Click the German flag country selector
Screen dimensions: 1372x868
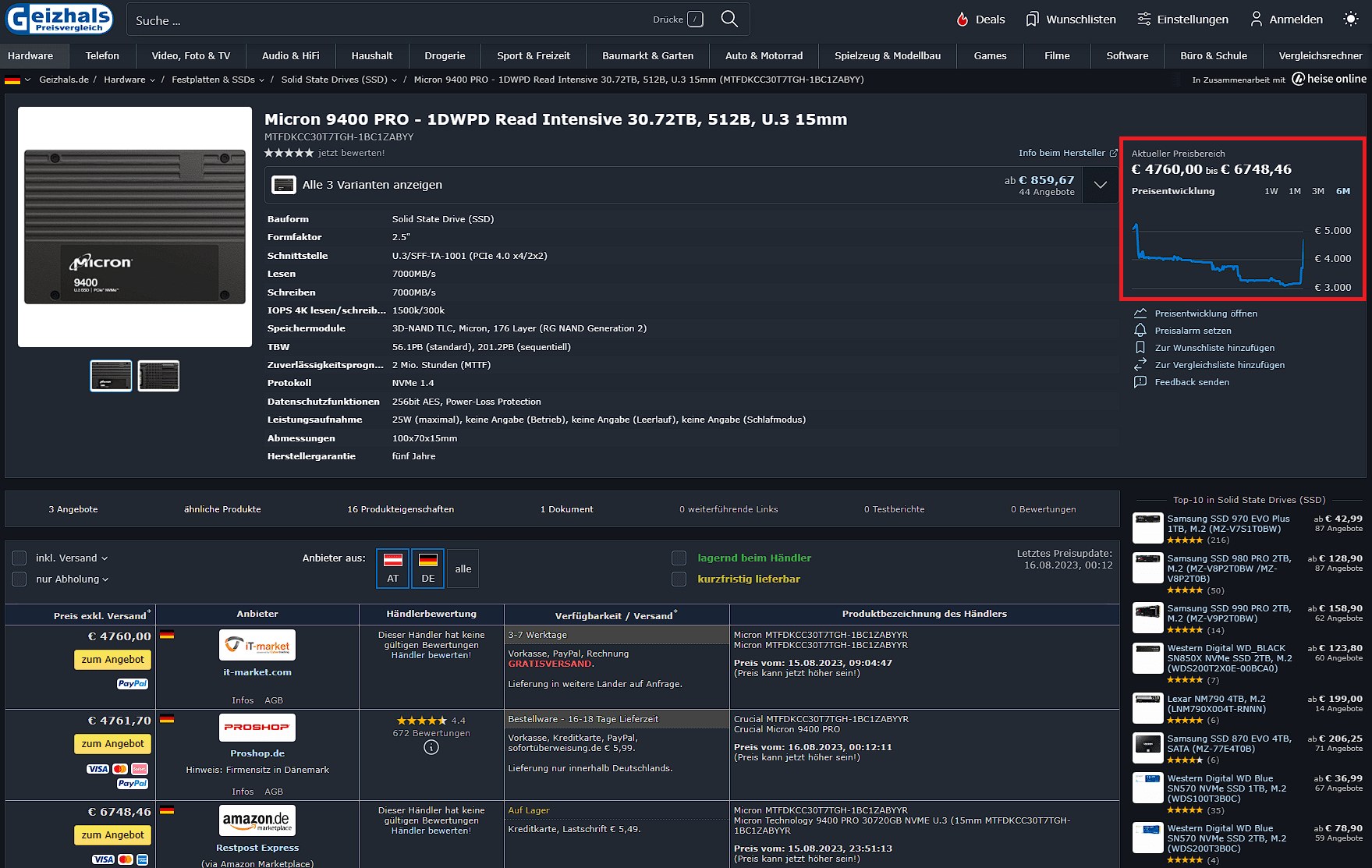tap(17, 80)
